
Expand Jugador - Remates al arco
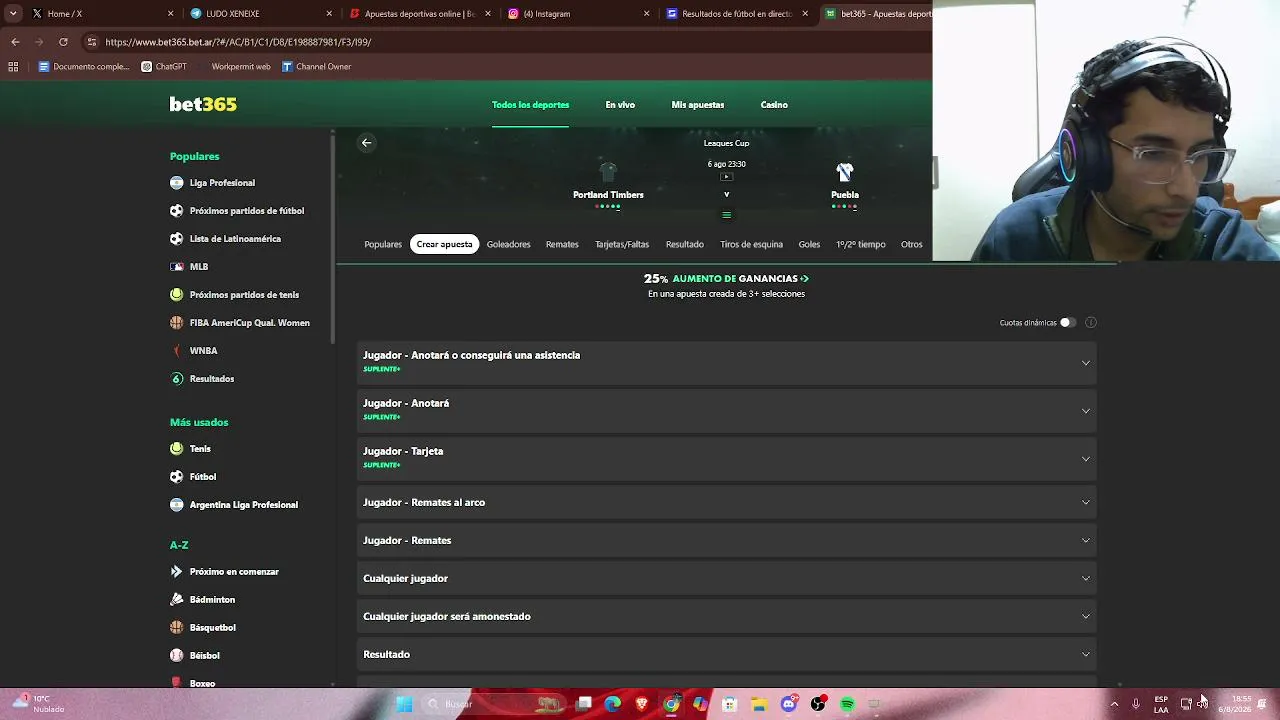pyautogui.click(x=726, y=502)
